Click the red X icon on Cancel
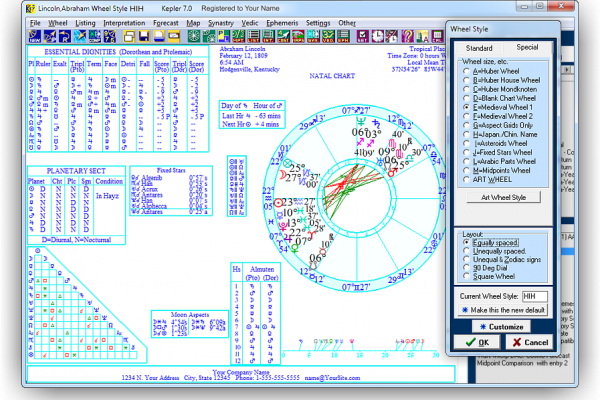 pos(517,342)
